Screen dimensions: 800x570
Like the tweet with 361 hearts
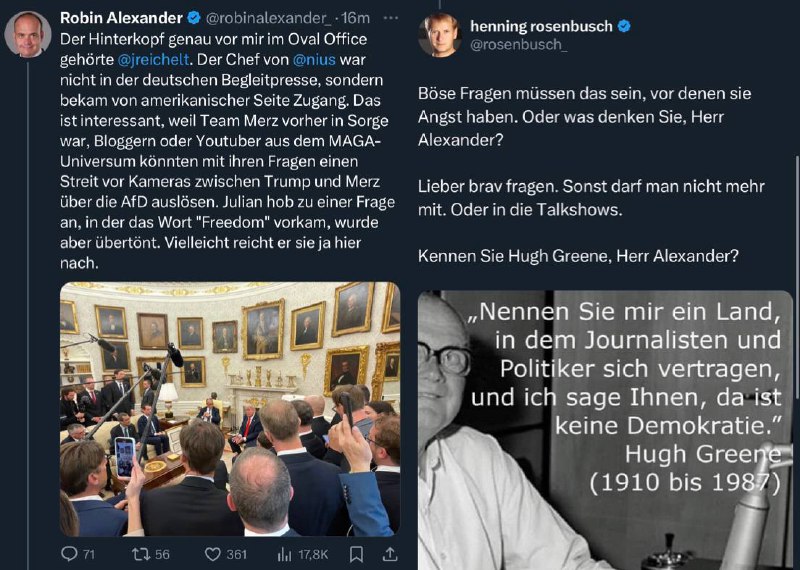click(x=212, y=554)
